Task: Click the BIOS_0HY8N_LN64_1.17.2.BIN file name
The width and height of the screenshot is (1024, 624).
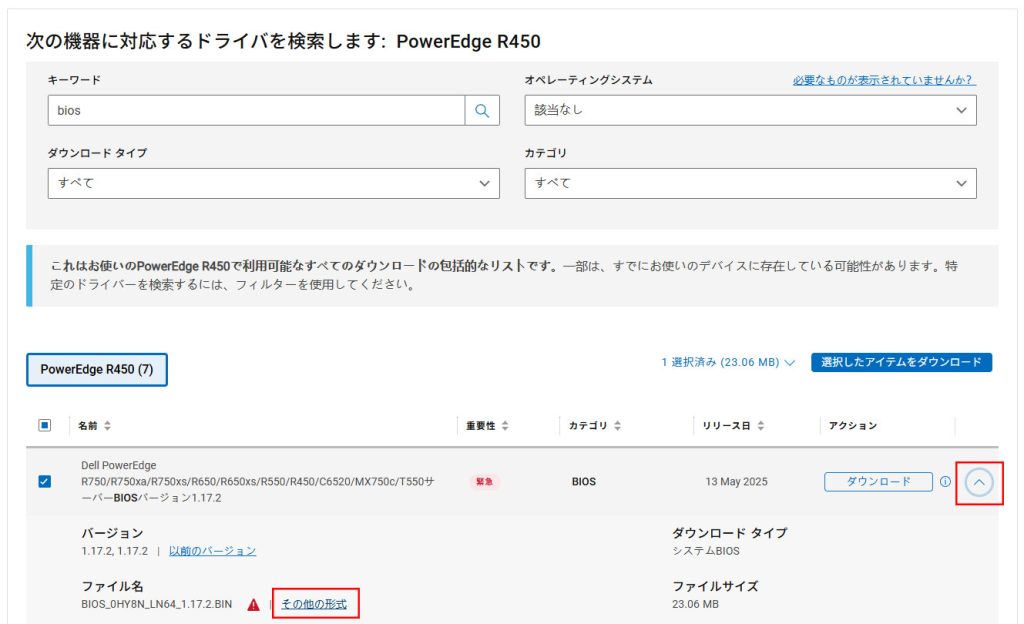Action: (x=157, y=604)
